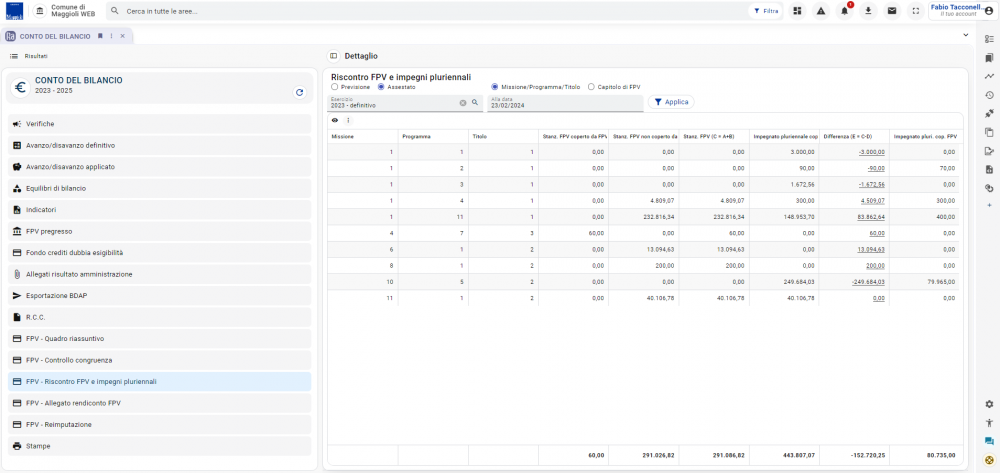Click difference link -3.000,00
The image size is (1000, 473).
point(871,152)
